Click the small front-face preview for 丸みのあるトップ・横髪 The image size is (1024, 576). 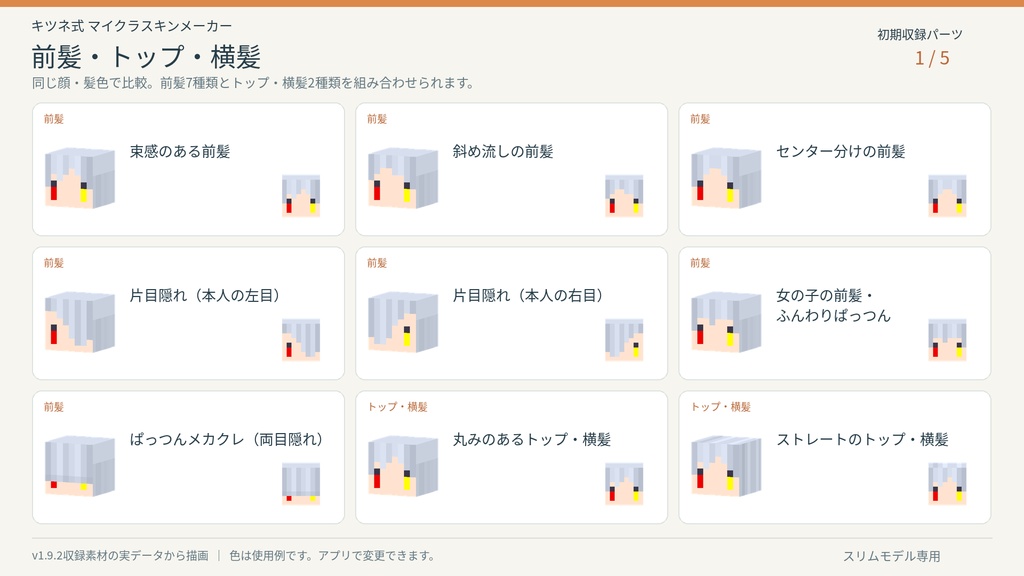click(x=624, y=483)
